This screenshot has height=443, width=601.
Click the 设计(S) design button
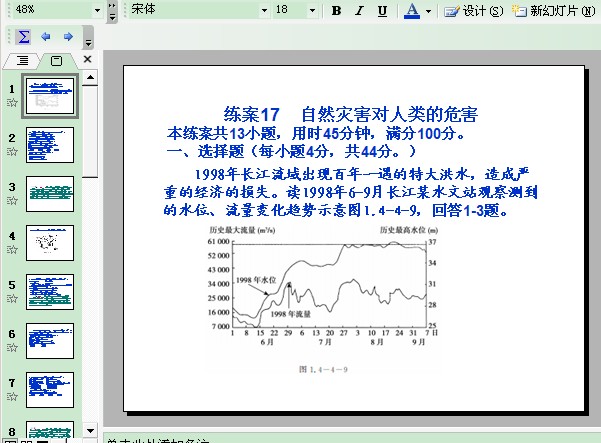pyautogui.click(x=474, y=11)
